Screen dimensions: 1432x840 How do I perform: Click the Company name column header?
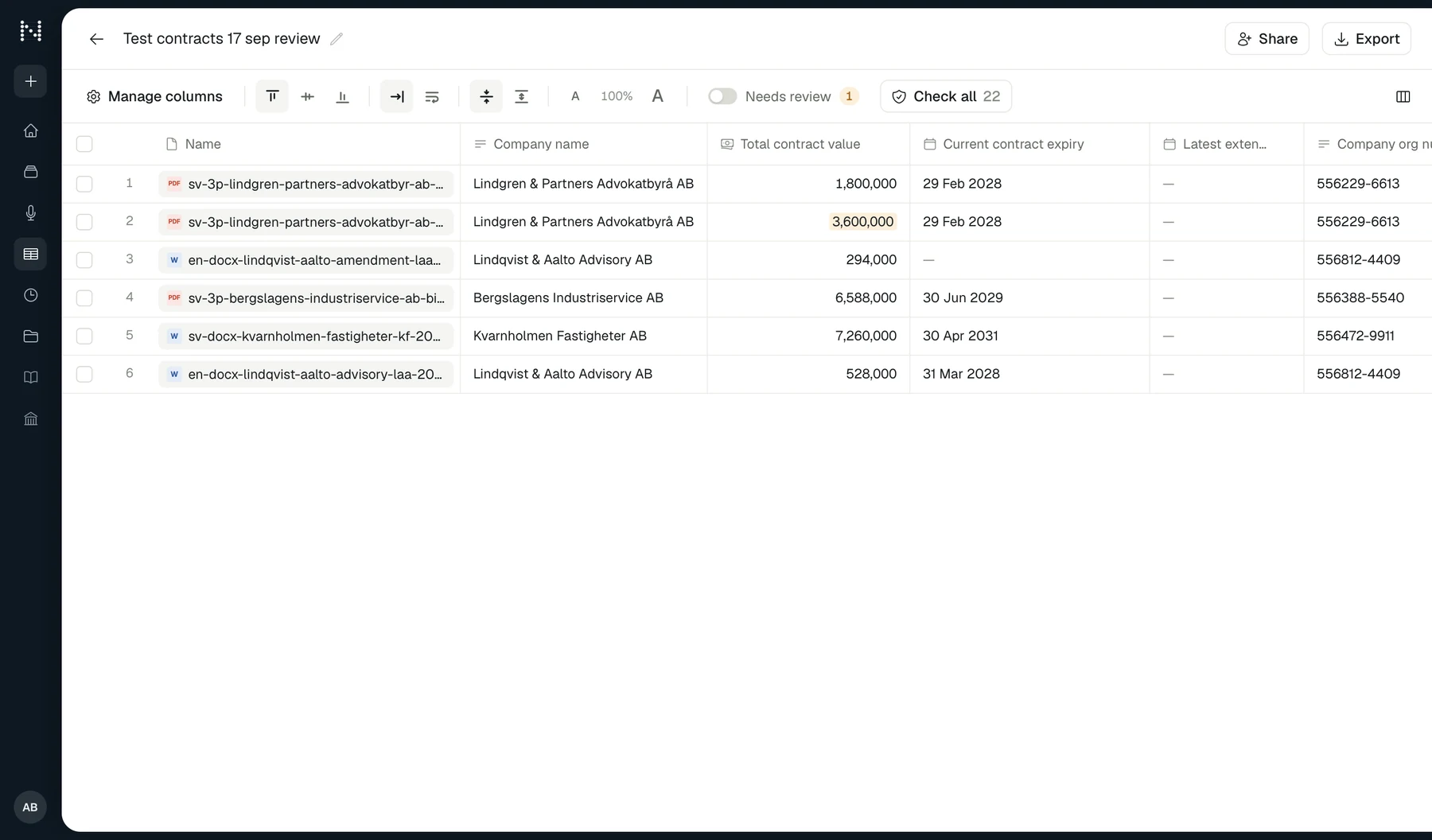click(583, 144)
